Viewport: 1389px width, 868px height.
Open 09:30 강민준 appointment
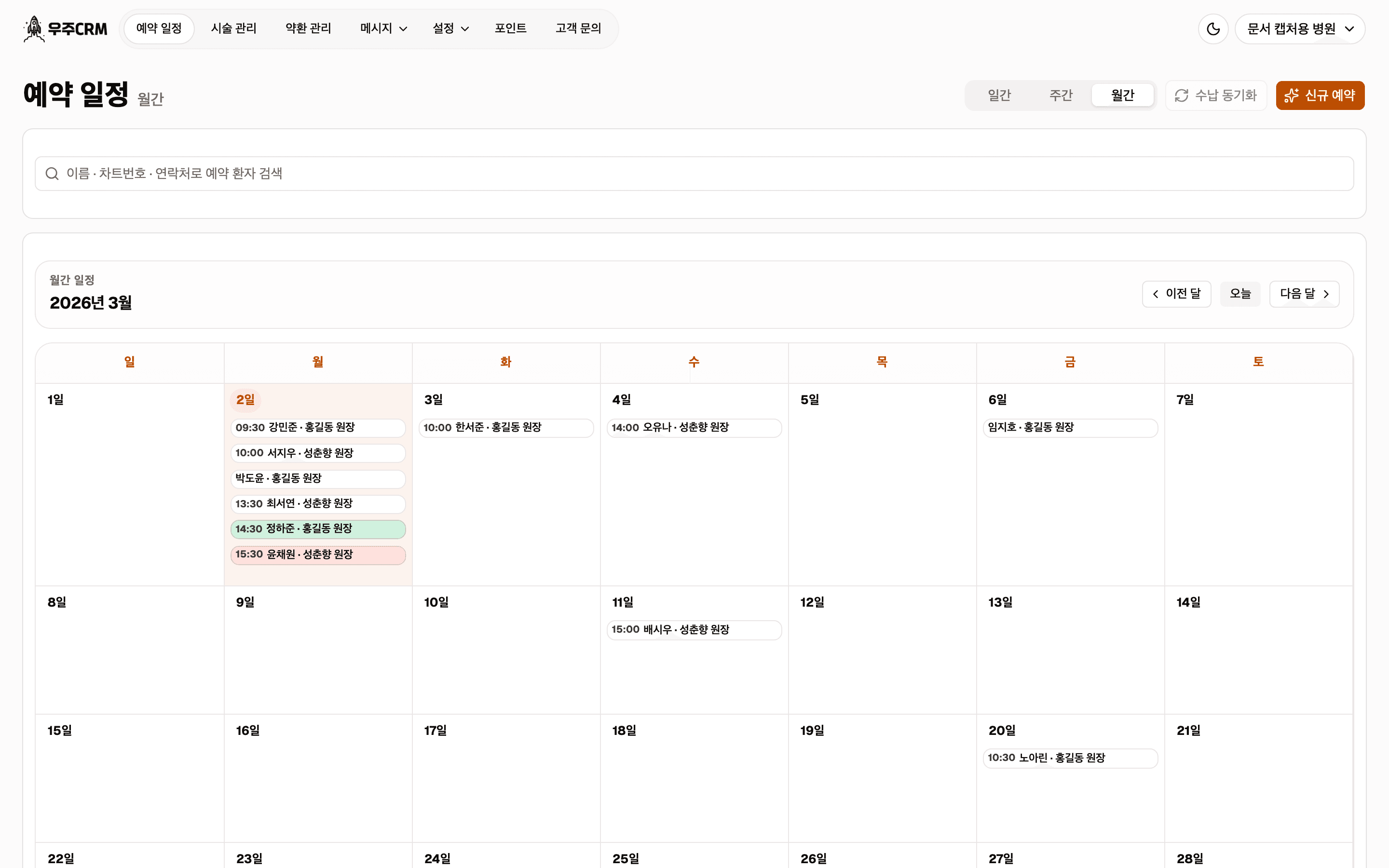tap(318, 428)
